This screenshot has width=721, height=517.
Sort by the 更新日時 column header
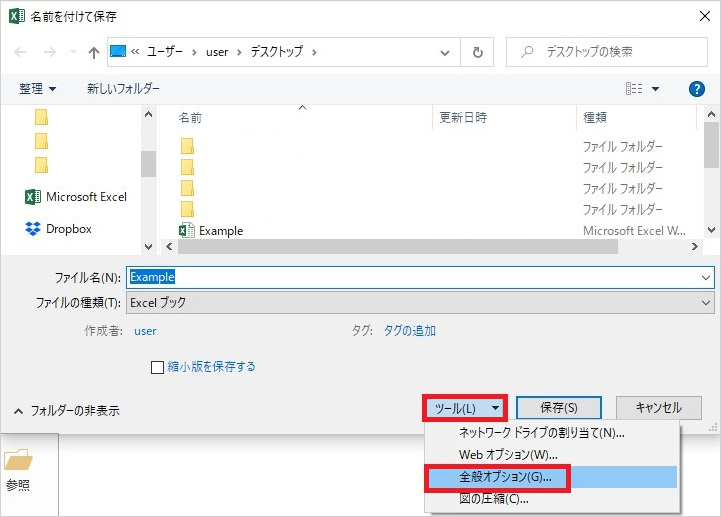[463, 118]
